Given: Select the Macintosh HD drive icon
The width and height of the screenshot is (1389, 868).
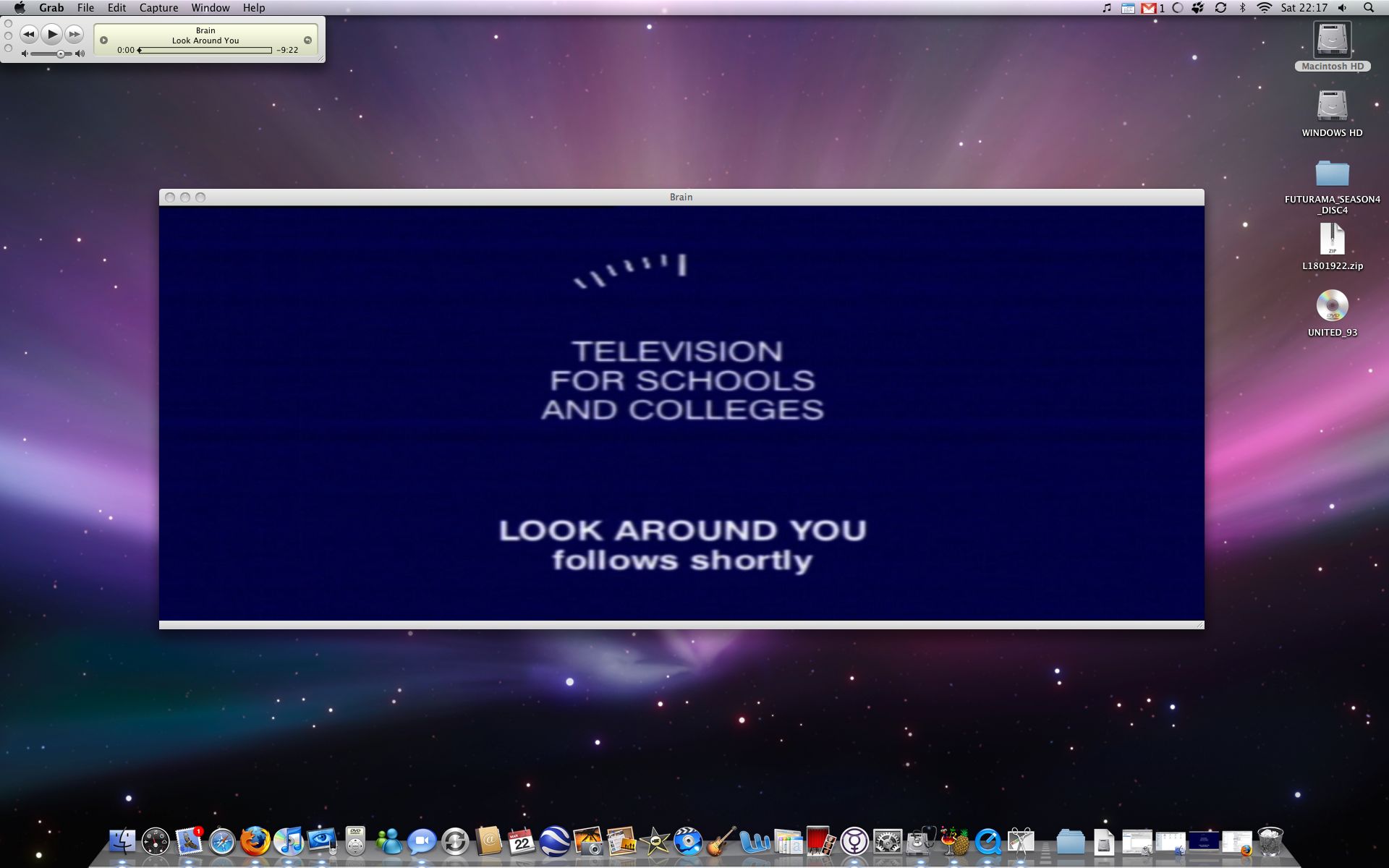Looking at the screenshot, I should tap(1332, 40).
